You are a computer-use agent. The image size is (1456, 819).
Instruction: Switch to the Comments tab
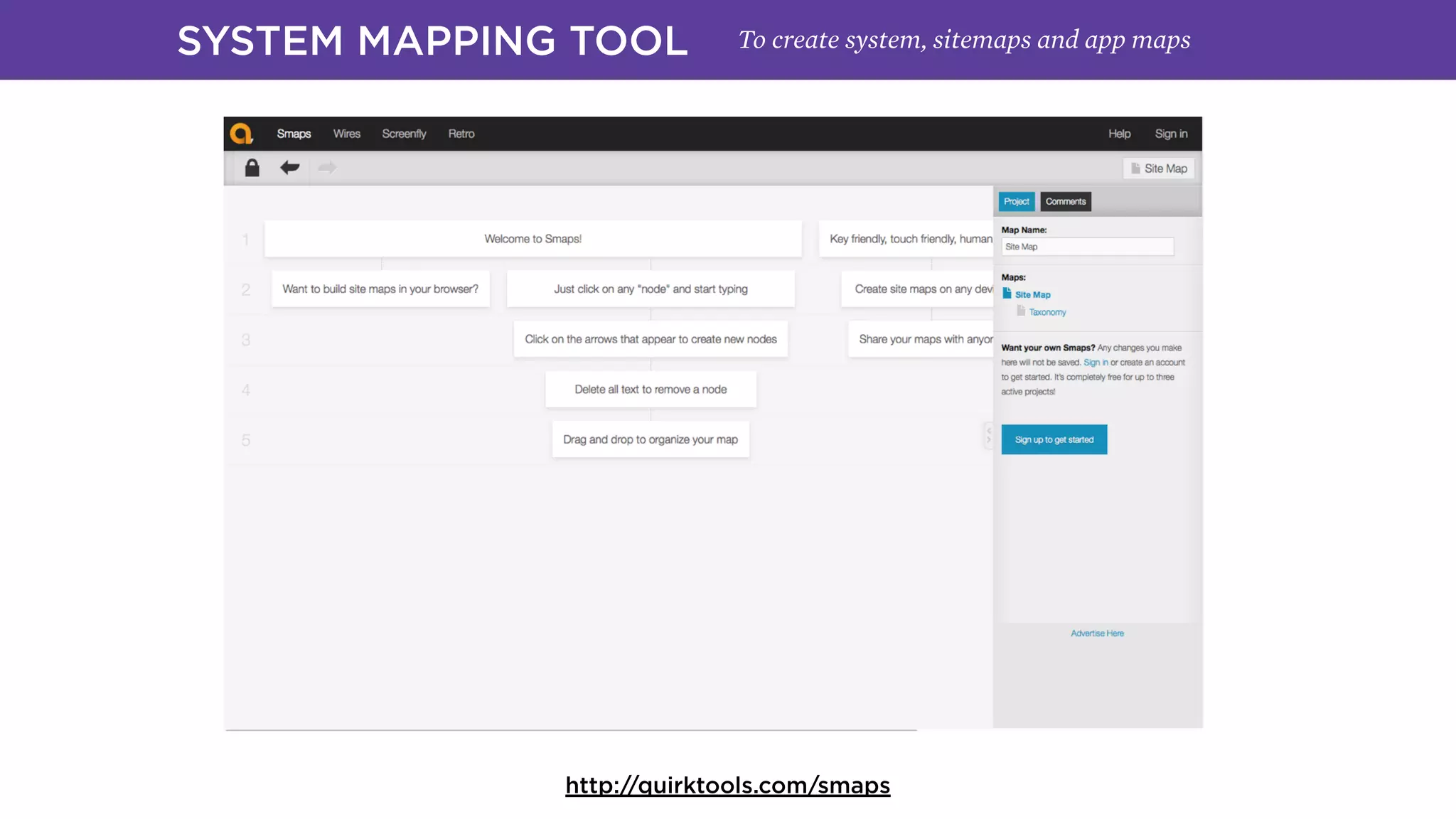[1066, 201]
